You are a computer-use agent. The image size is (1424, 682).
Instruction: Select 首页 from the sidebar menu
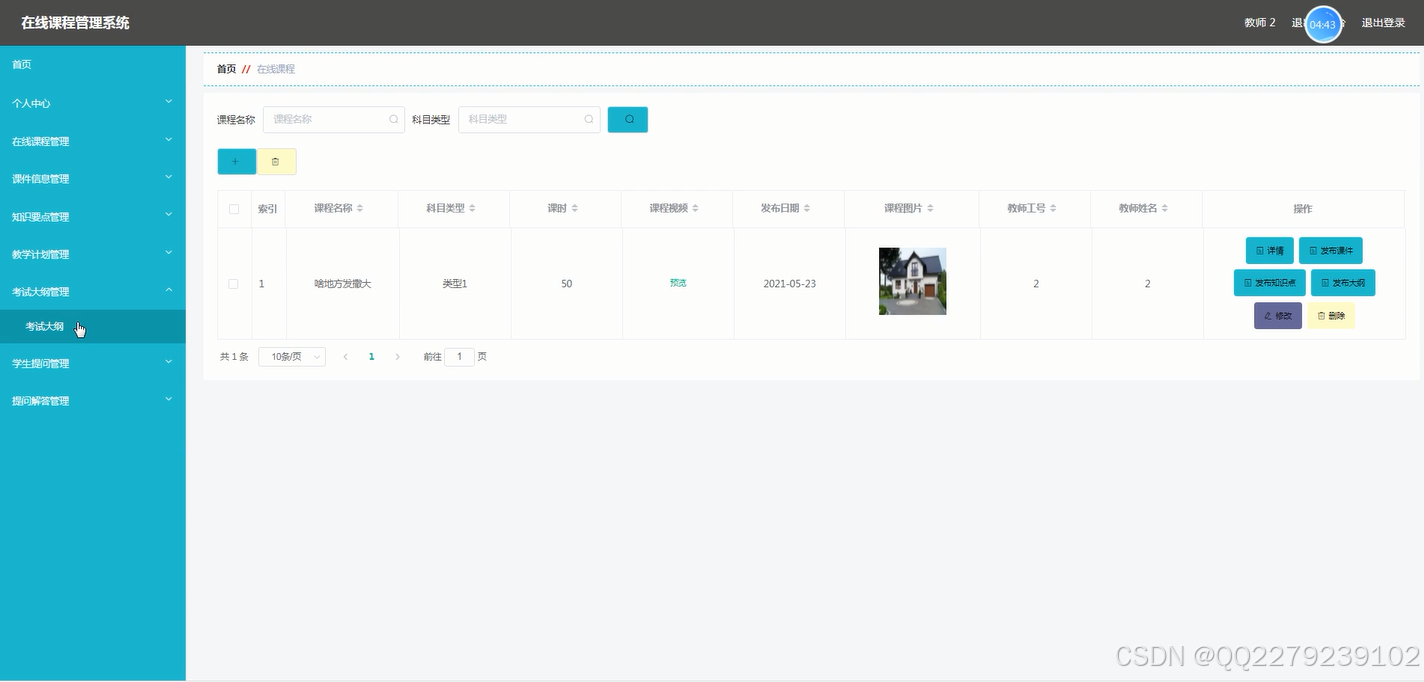click(93, 63)
